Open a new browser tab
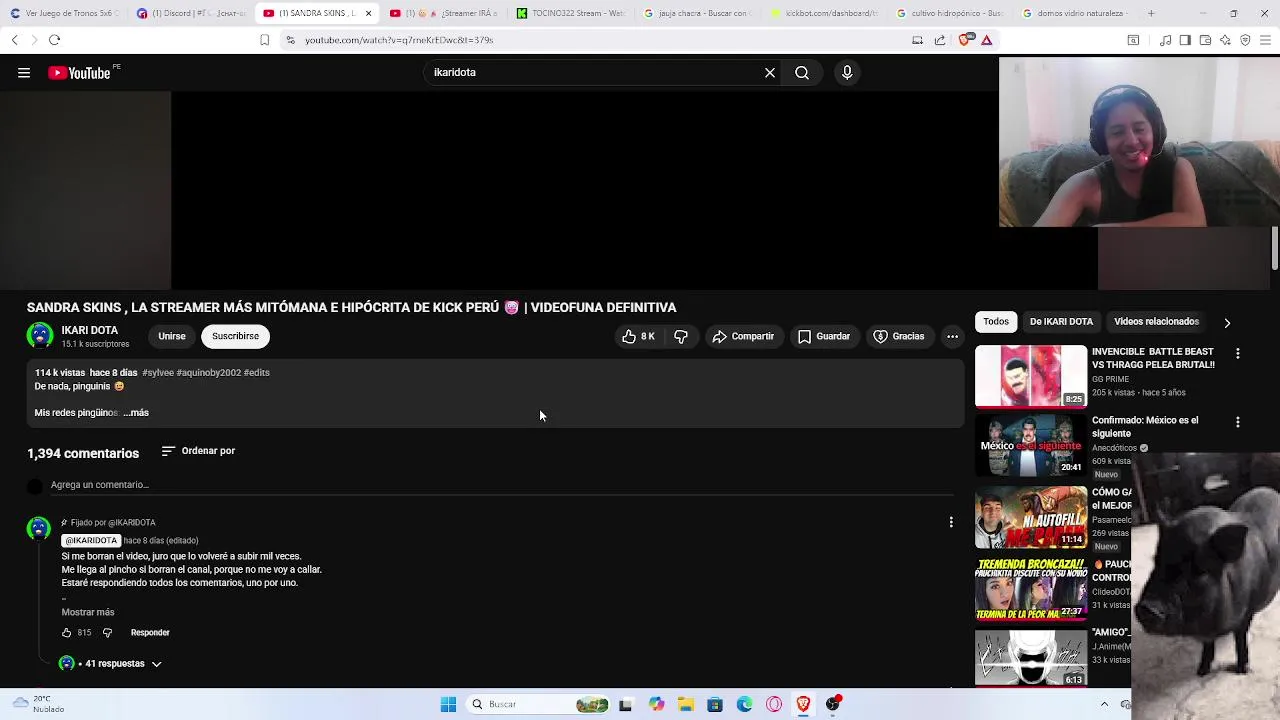Image resolution: width=1280 pixels, height=720 pixels. 1151,13
